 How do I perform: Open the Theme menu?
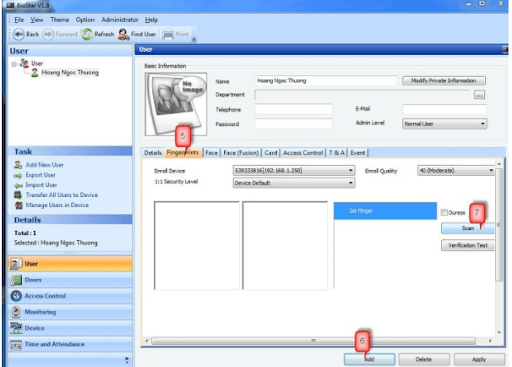(x=60, y=20)
